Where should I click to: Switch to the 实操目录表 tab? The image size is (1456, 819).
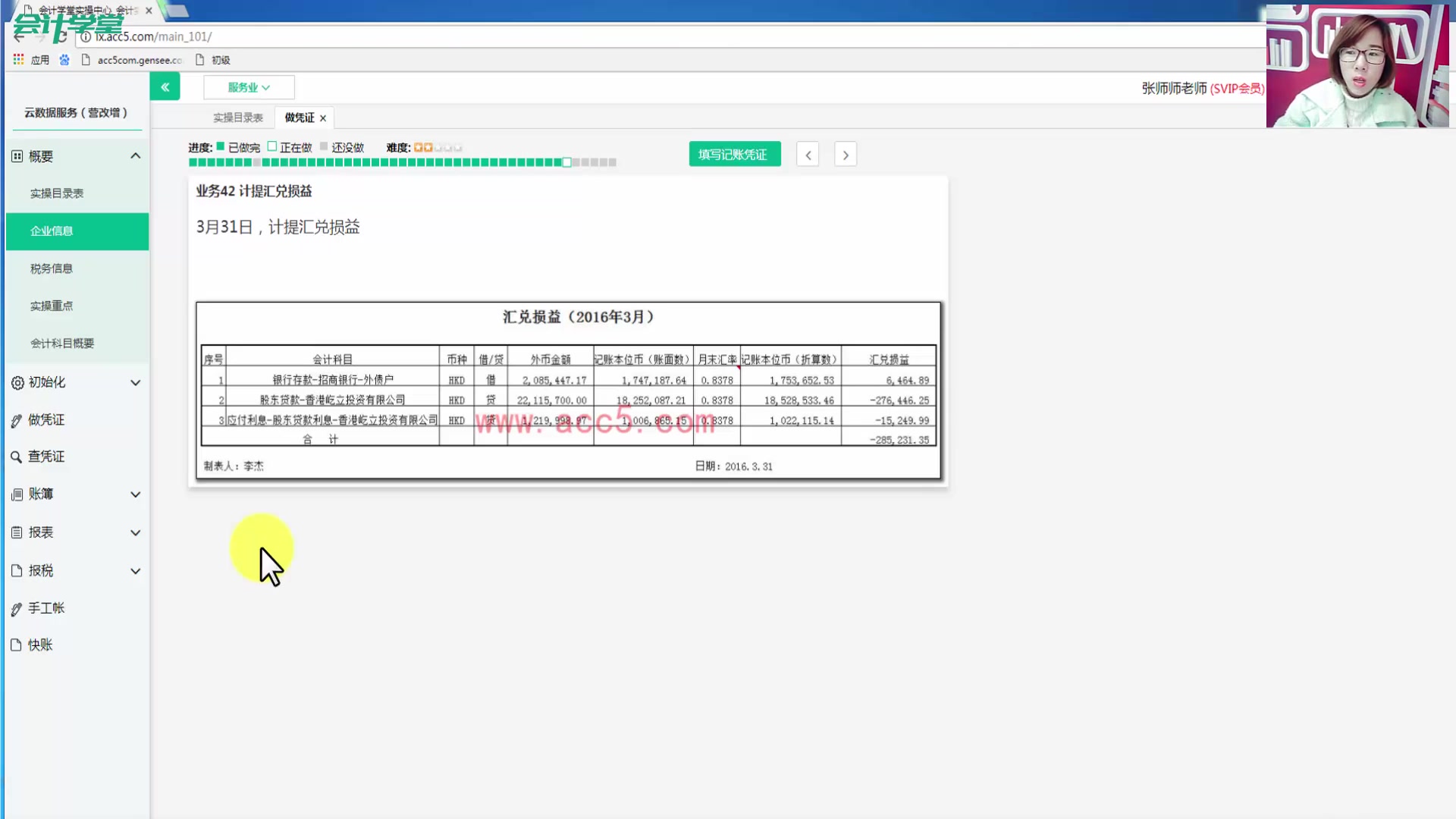239,117
